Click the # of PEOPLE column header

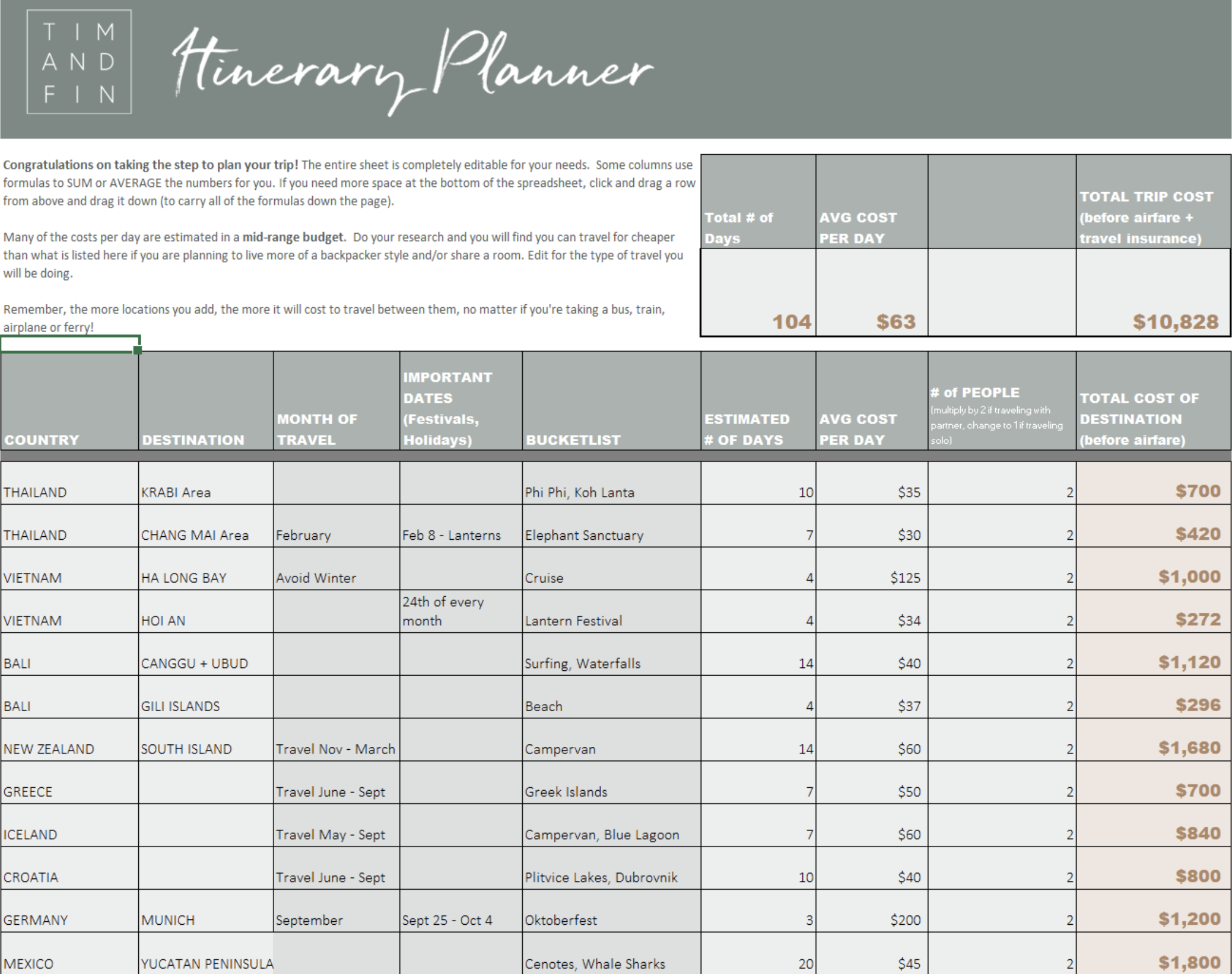pos(1002,401)
